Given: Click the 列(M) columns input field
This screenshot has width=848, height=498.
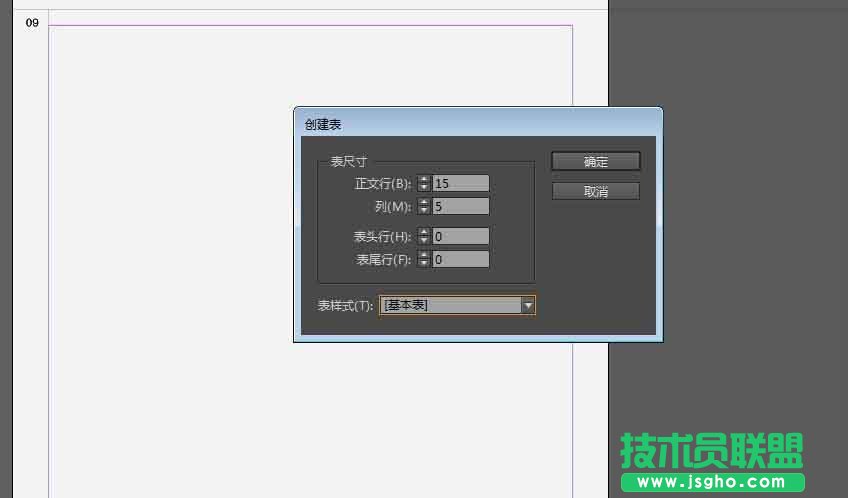Looking at the screenshot, I should click(460, 206).
